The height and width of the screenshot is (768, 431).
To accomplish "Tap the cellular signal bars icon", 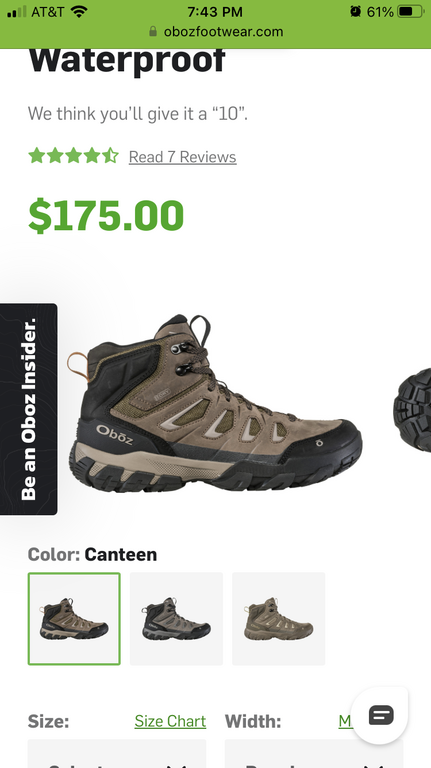I will click(x=17, y=11).
